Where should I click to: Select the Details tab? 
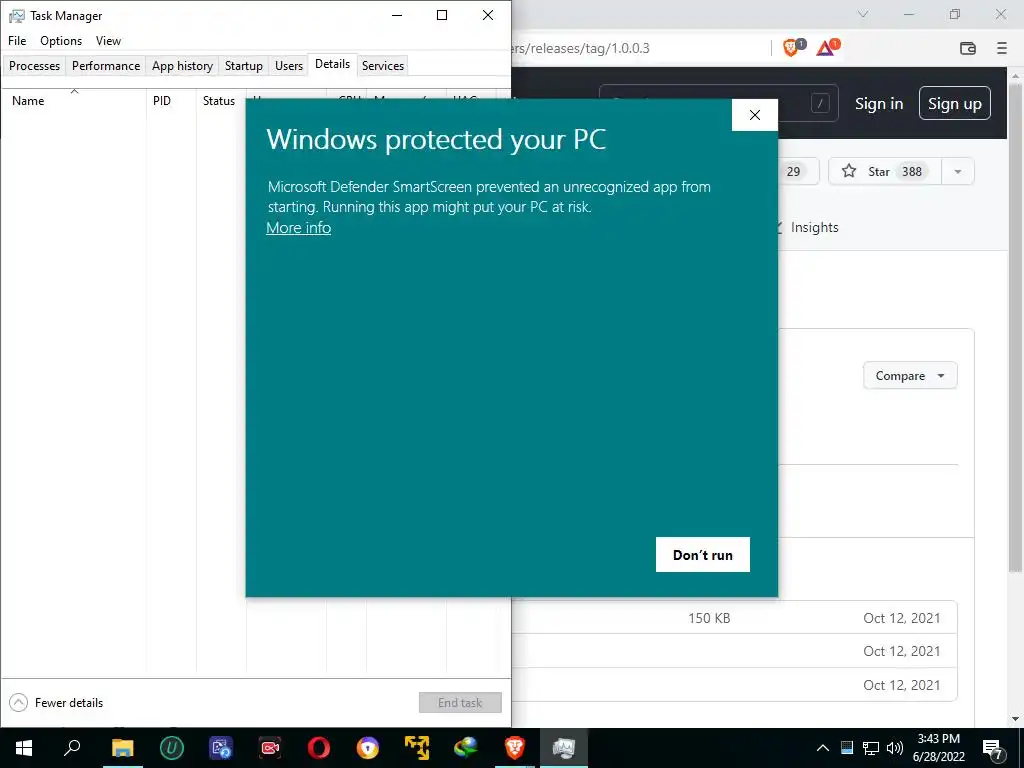pyautogui.click(x=332, y=64)
